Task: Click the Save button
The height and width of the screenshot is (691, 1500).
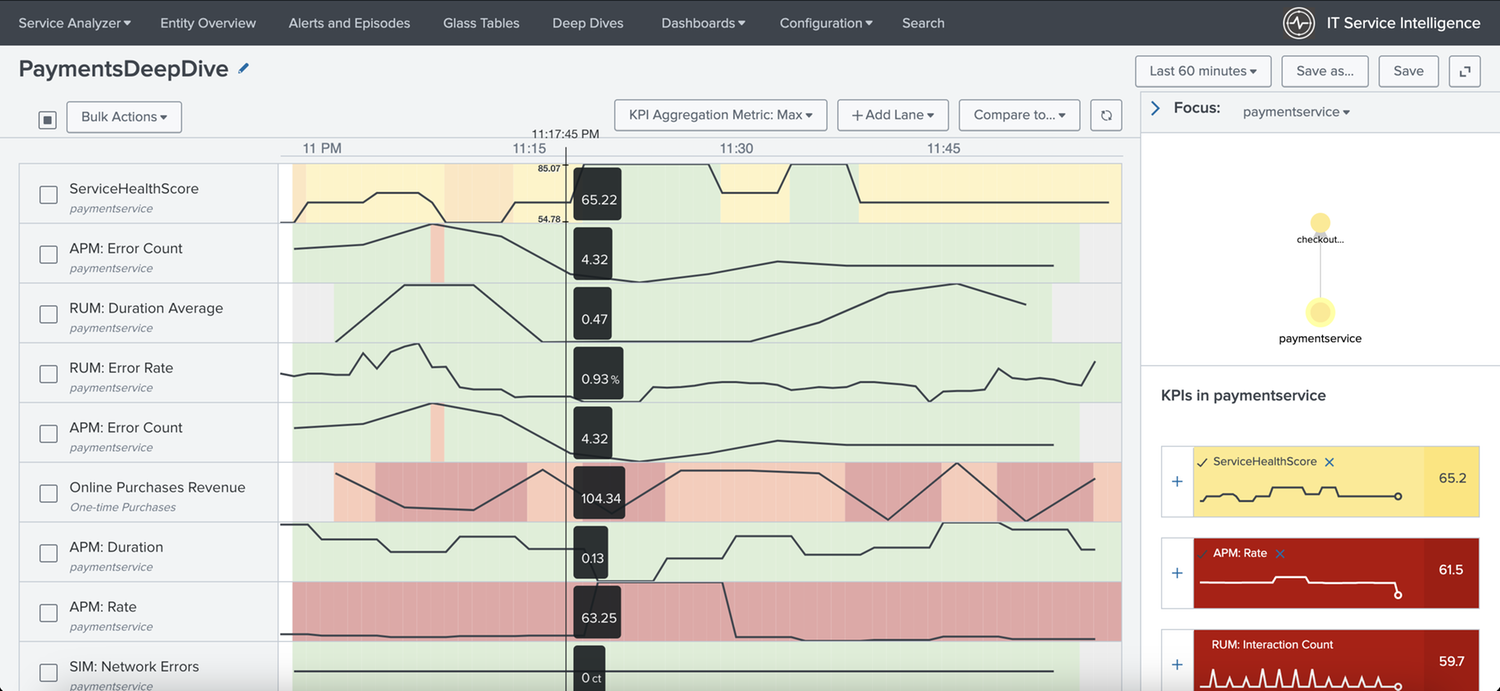Action: click(x=1408, y=71)
